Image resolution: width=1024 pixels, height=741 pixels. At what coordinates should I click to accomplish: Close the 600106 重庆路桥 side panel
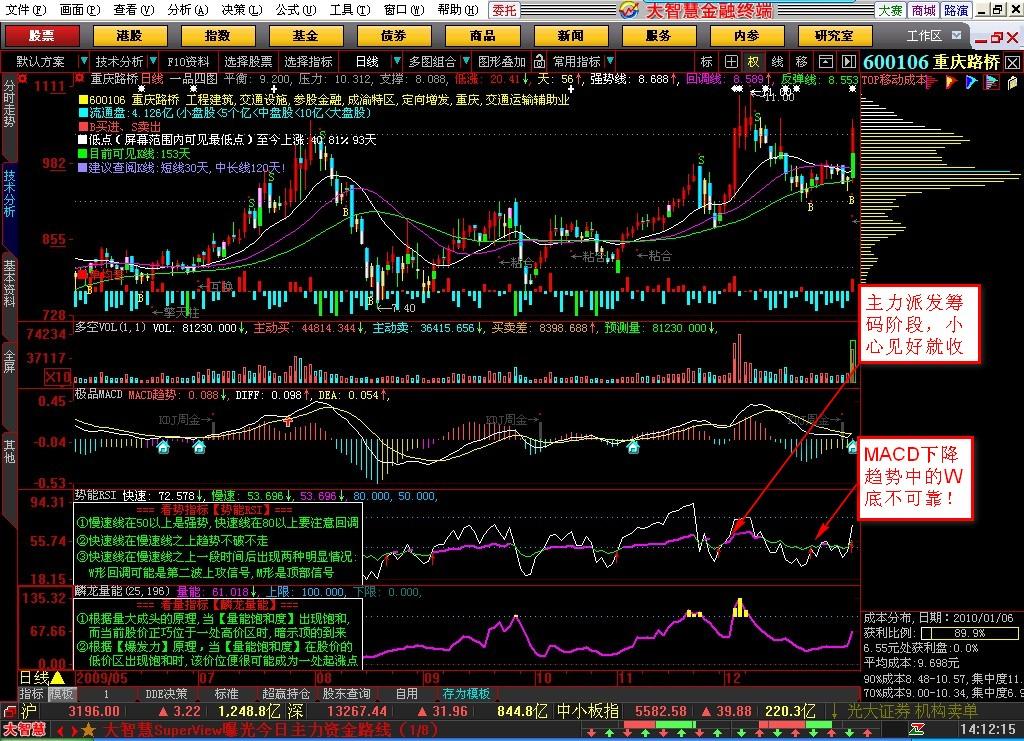pos(1012,63)
